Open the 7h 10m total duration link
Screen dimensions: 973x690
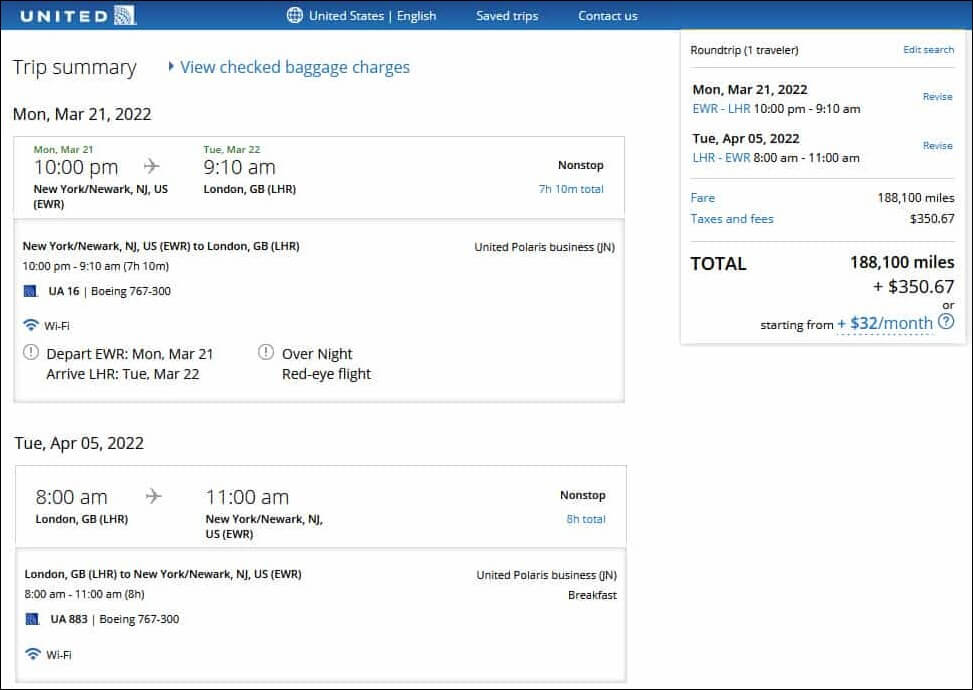(x=571, y=189)
